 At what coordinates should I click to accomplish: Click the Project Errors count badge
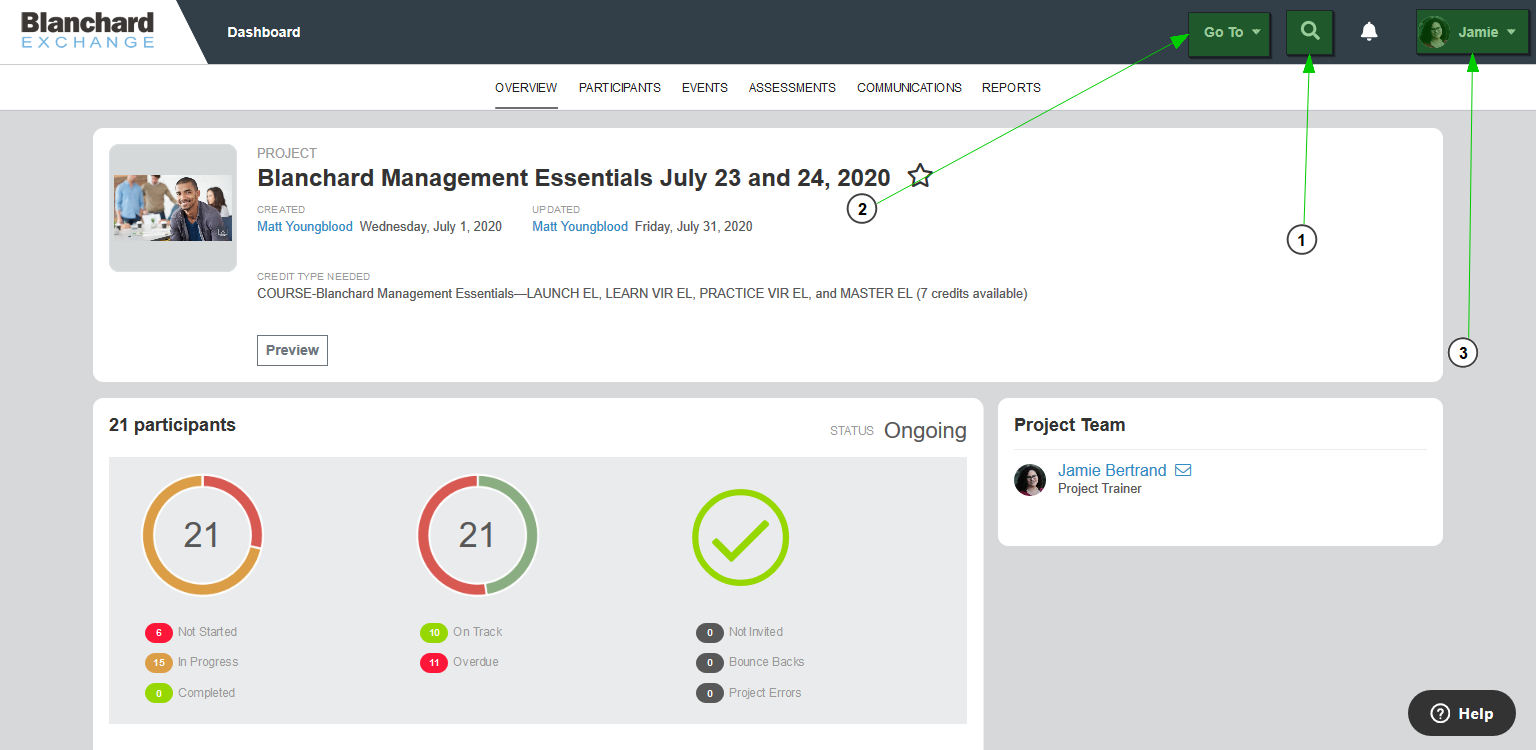pyautogui.click(x=710, y=693)
